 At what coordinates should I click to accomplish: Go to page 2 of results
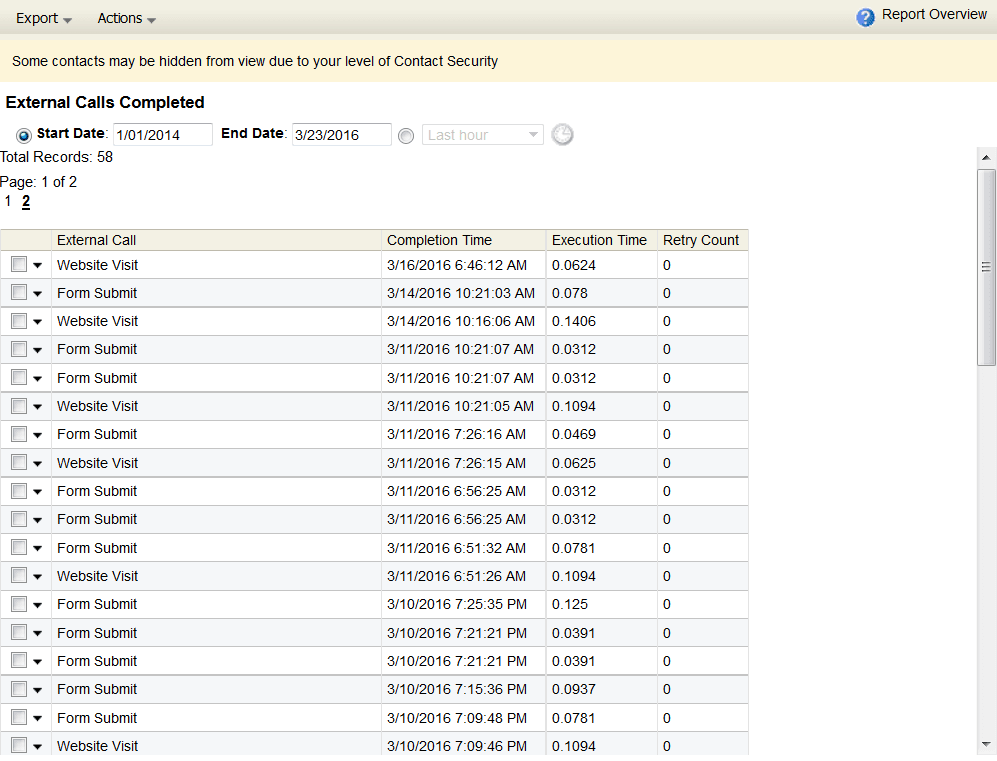(25, 201)
